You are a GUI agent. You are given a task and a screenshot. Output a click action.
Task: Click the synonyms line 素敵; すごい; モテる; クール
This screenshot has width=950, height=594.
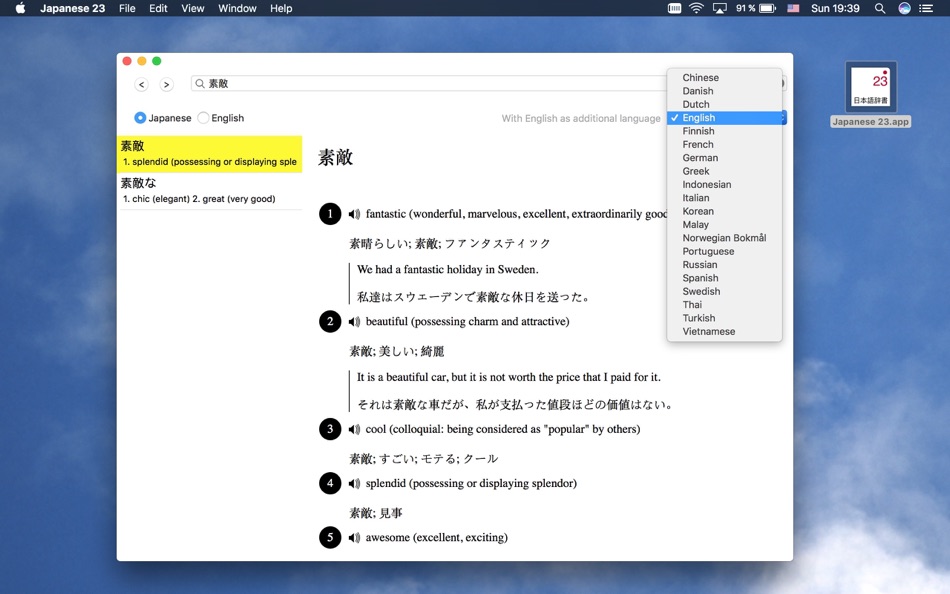coord(424,459)
